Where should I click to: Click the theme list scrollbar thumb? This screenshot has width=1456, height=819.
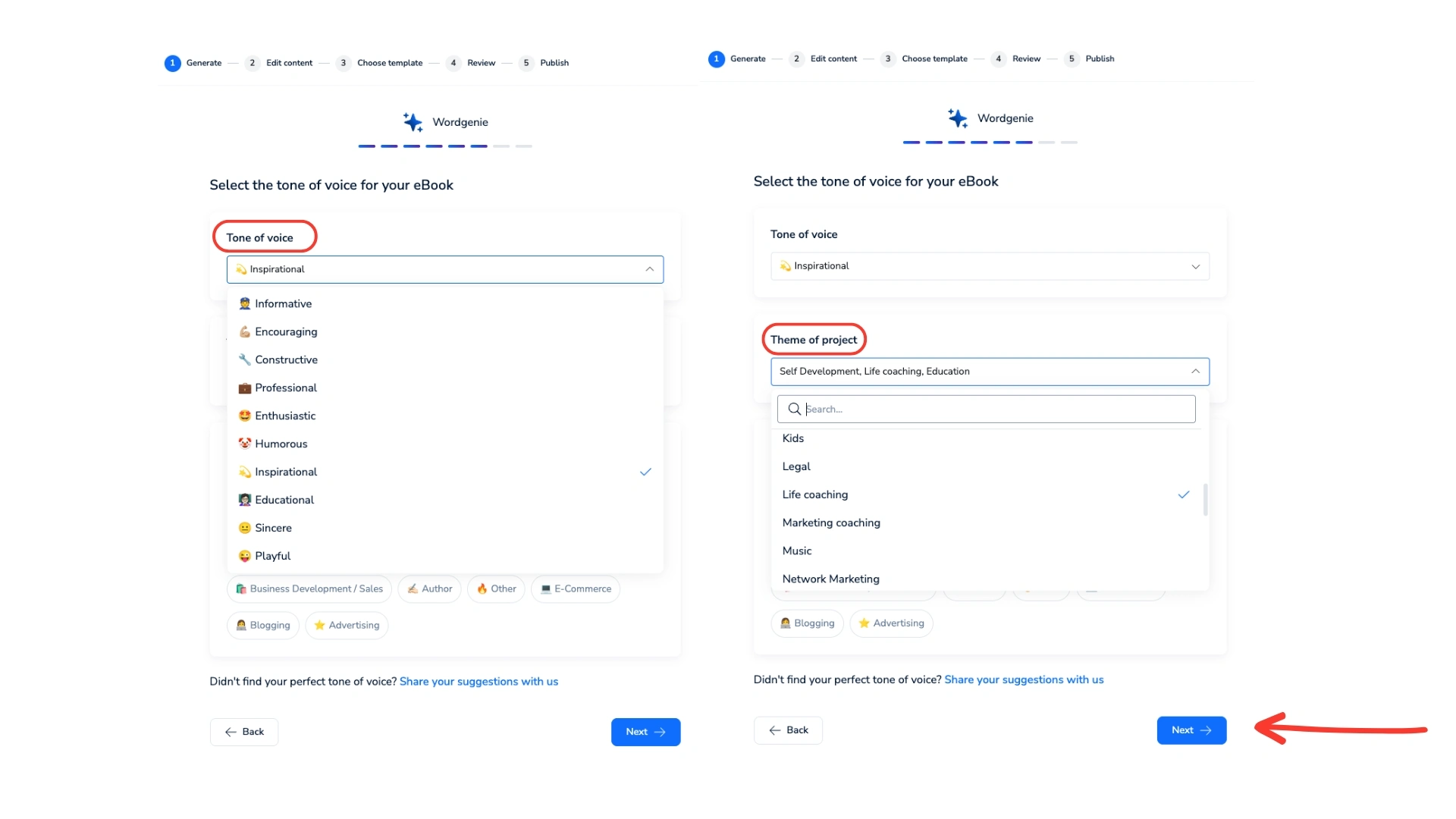click(1205, 500)
